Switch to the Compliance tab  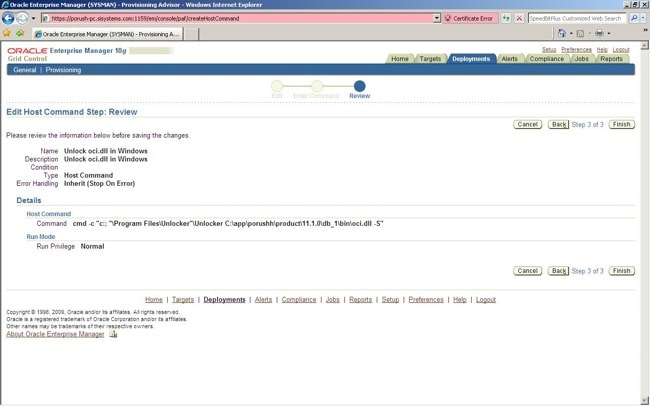click(x=546, y=59)
